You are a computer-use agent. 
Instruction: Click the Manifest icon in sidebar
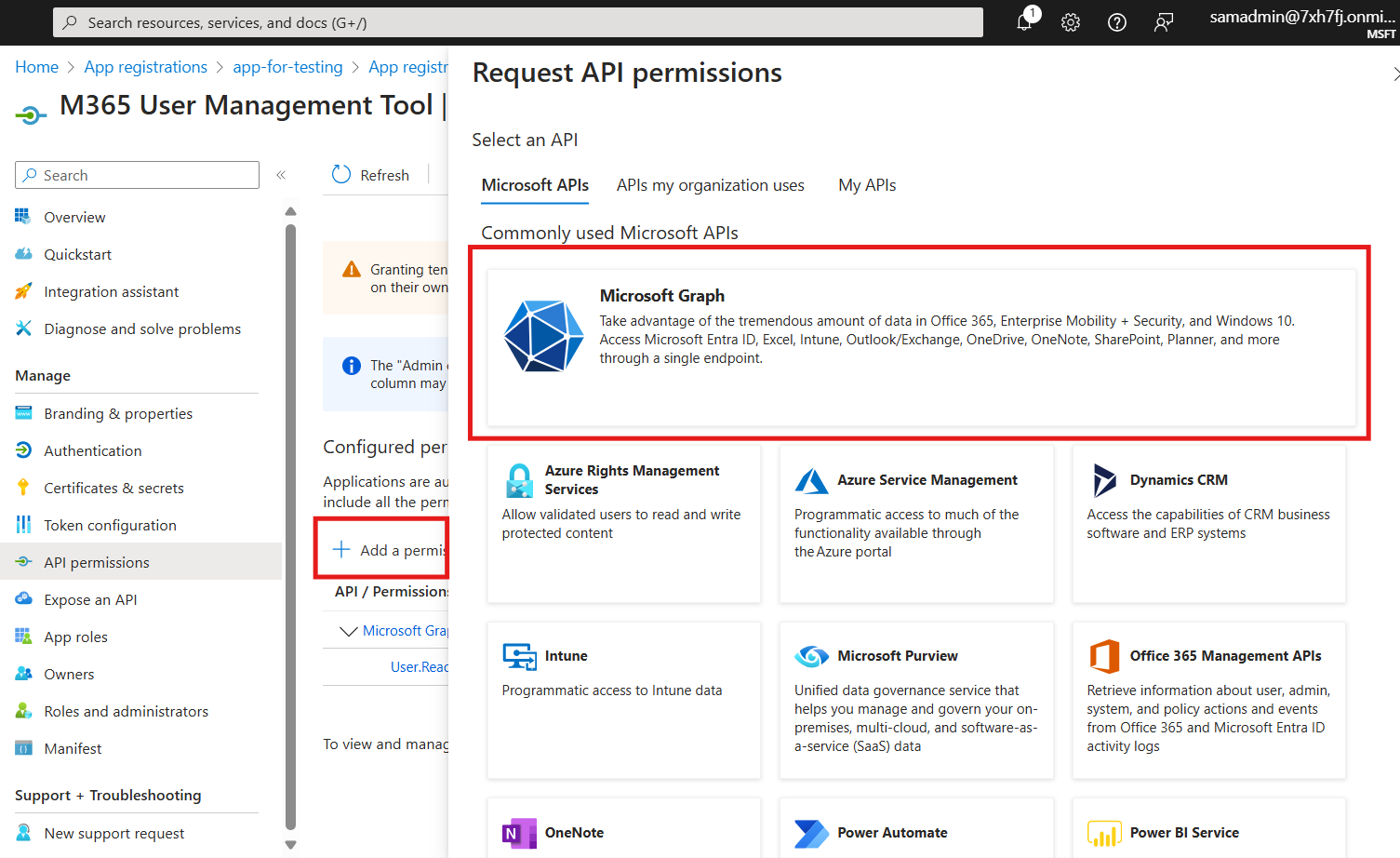click(x=23, y=747)
